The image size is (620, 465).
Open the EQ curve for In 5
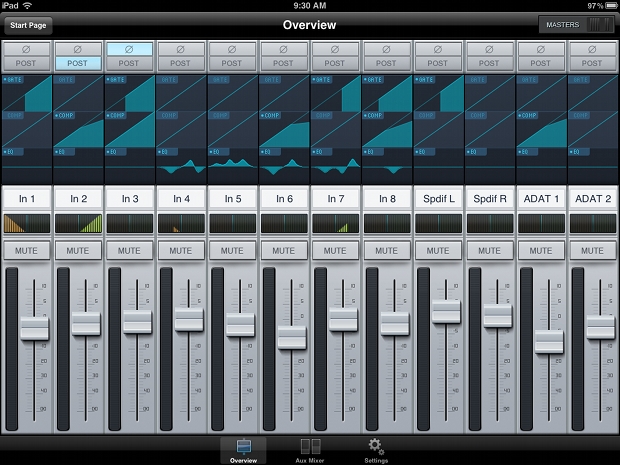[x=232, y=166]
